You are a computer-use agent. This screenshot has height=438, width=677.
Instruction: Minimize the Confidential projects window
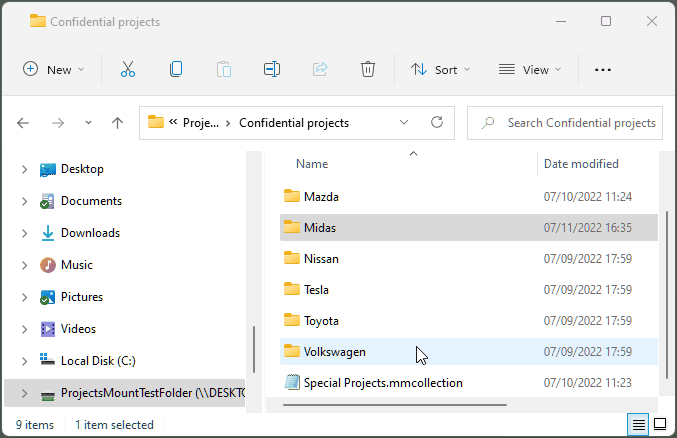(x=561, y=21)
